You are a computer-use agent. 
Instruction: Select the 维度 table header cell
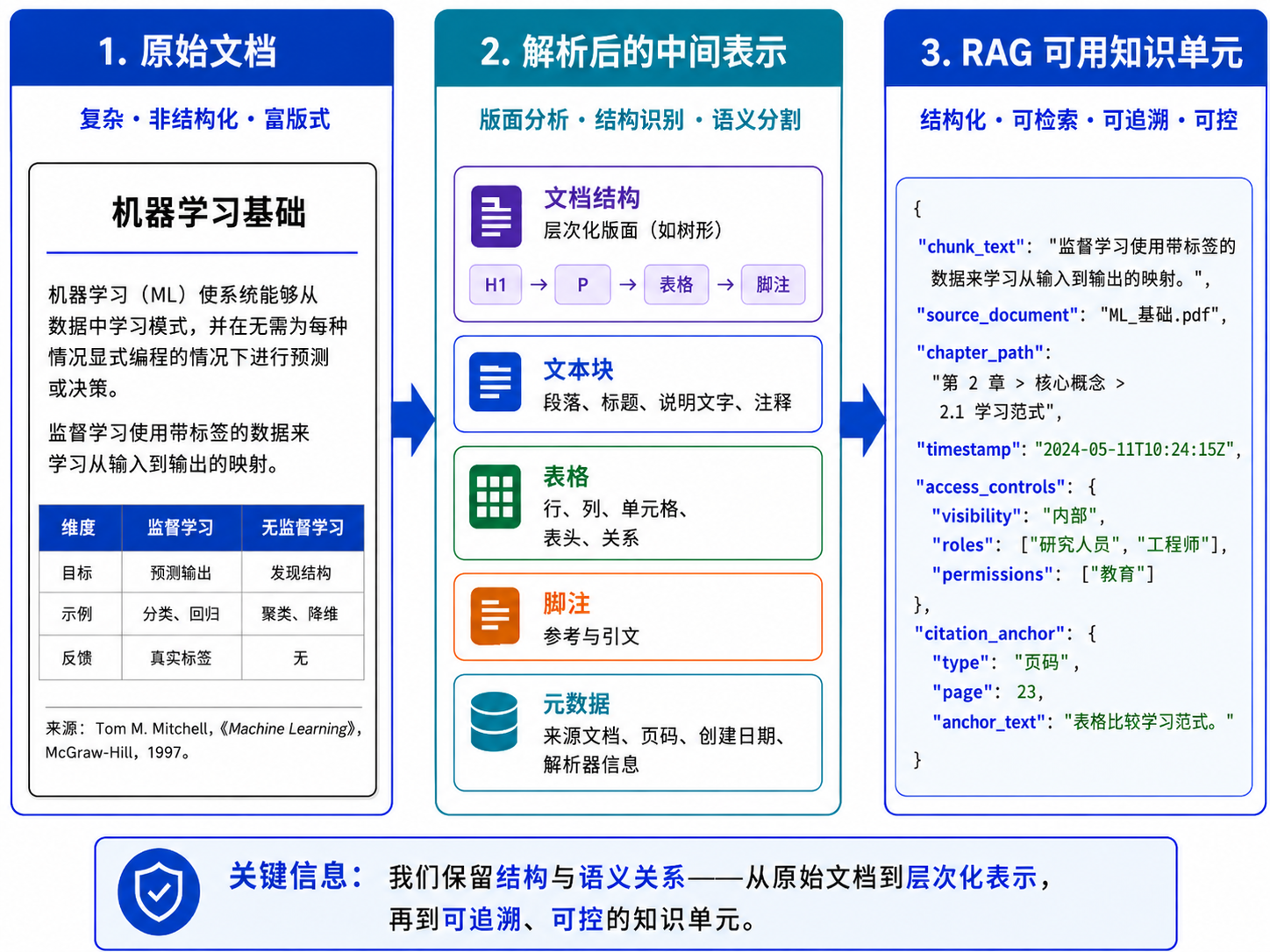80,527
